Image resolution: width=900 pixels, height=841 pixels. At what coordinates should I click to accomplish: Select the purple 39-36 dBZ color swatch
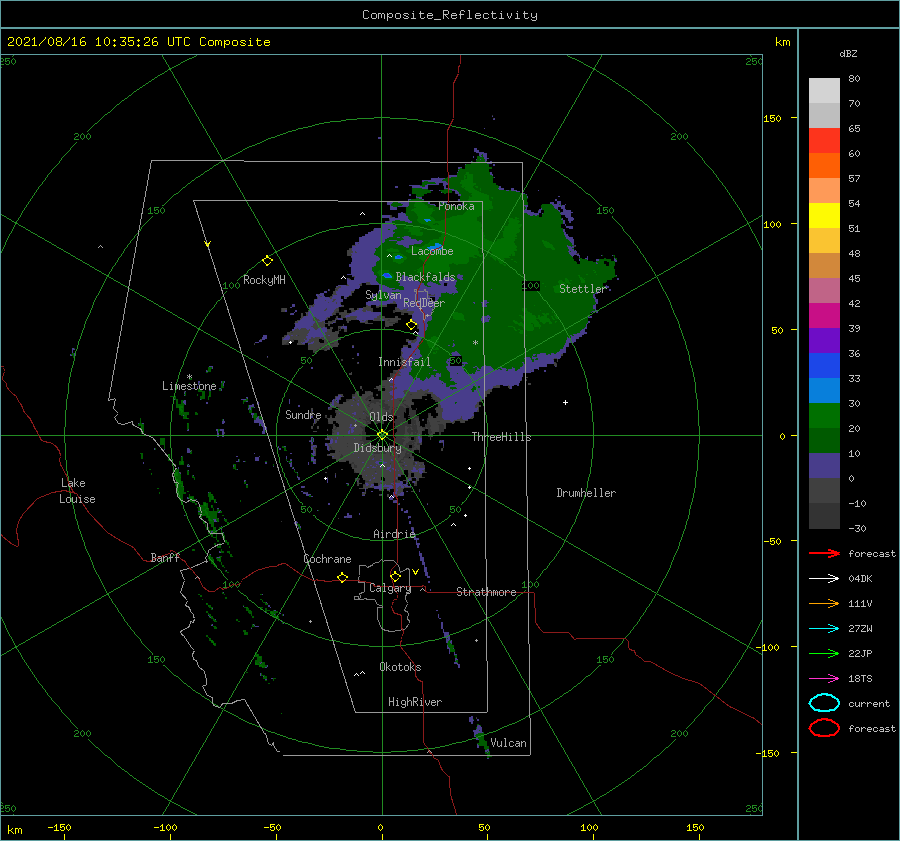click(824, 341)
